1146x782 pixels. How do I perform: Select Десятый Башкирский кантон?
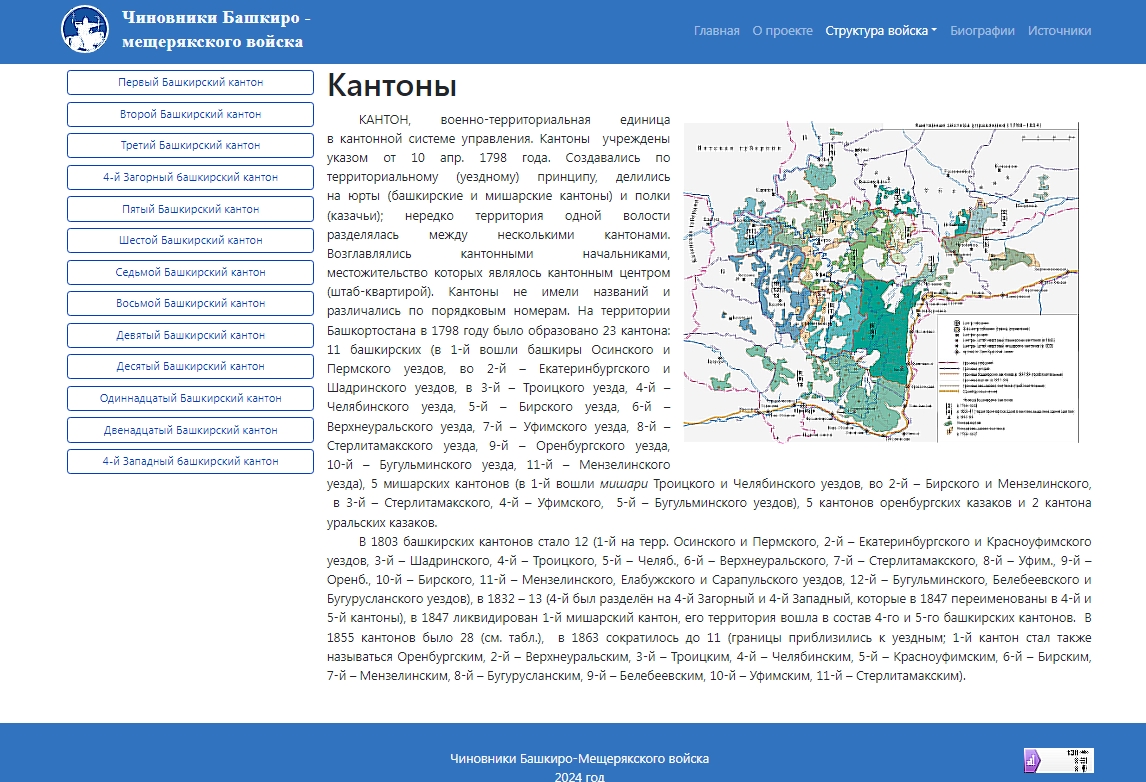pos(190,366)
